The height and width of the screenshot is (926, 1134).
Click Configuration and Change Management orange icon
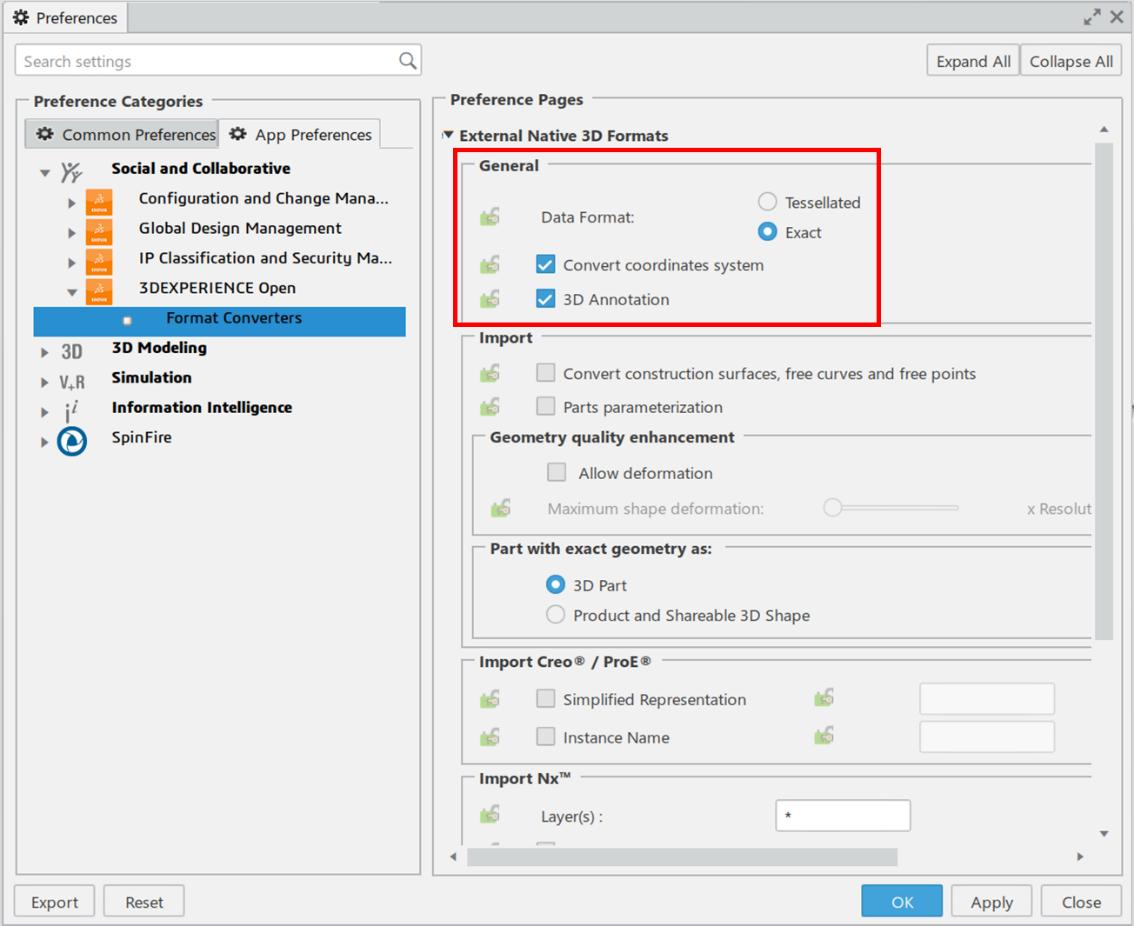[99, 203]
